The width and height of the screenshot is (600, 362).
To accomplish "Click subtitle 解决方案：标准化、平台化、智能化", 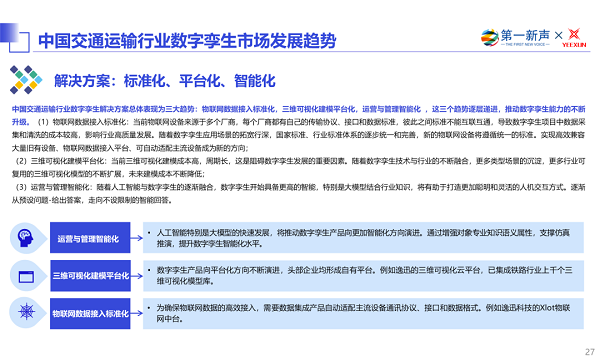I will click(165, 81).
